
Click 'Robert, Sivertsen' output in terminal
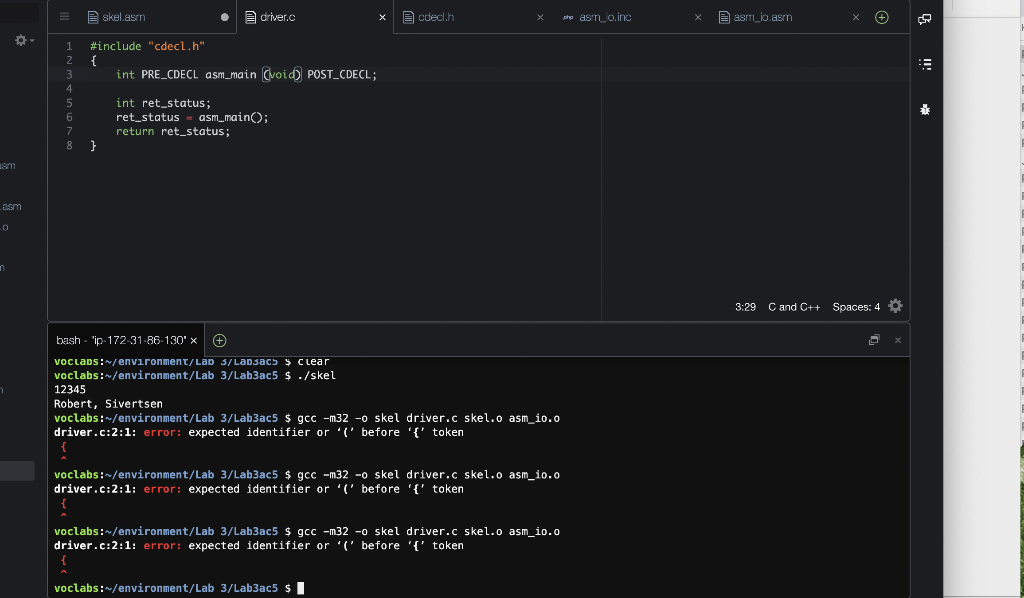[108, 404]
